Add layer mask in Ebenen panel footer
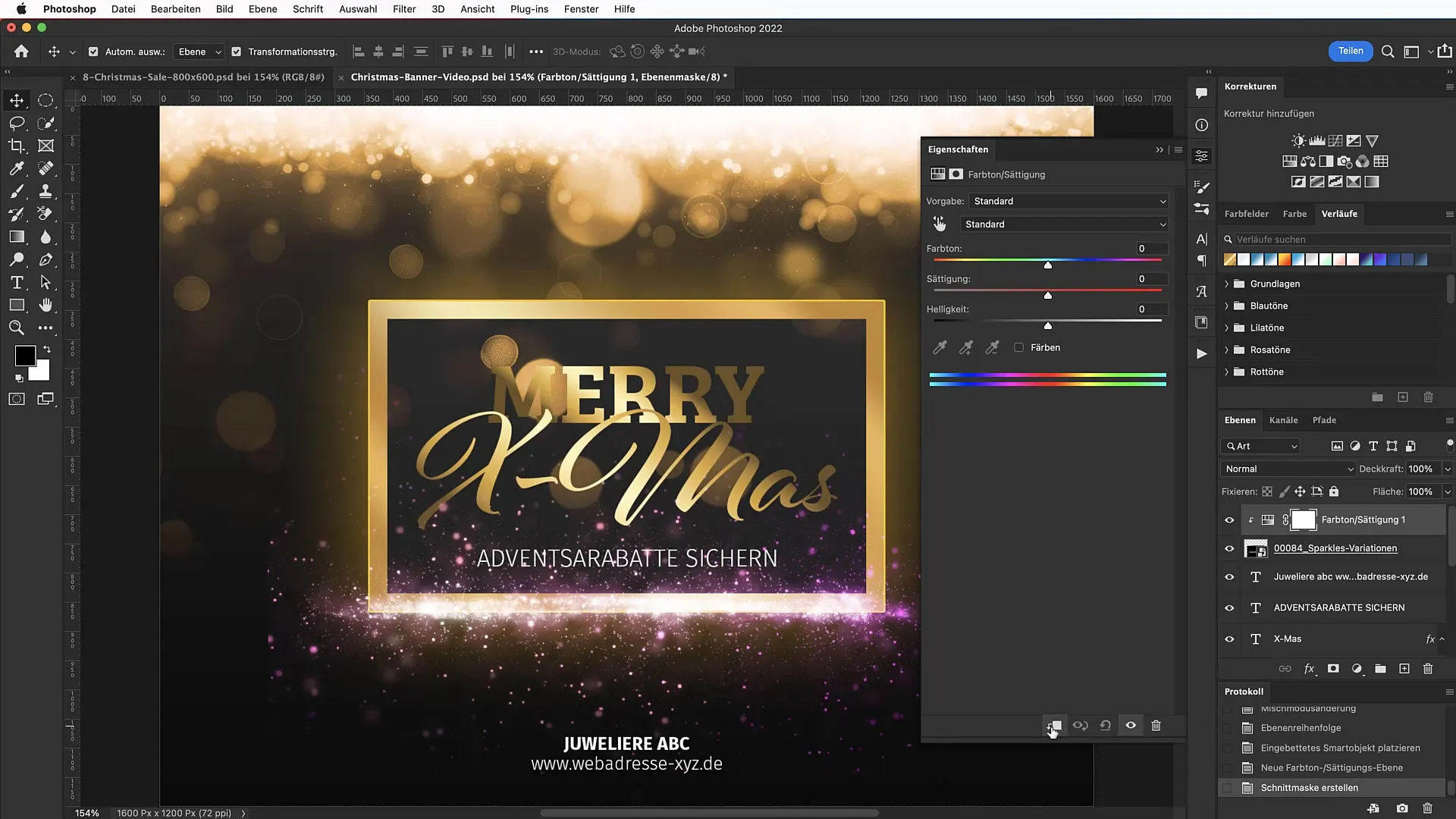Viewport: 1456px width, 819px height. click(x=1333, y=669)
